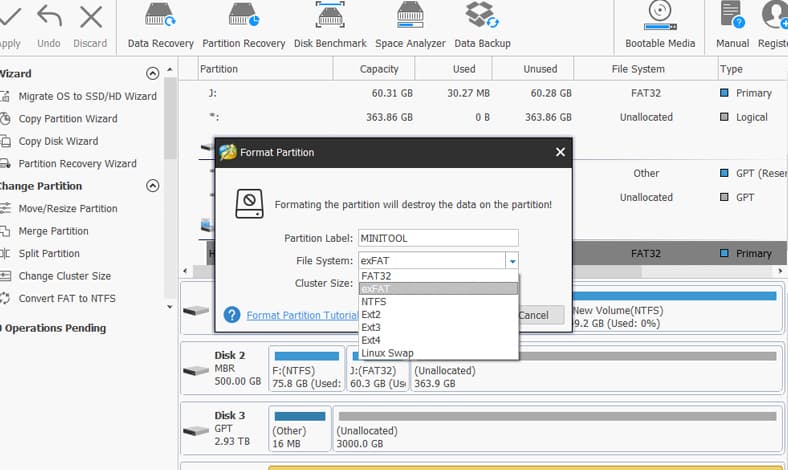
Task: Open Data Backup tool
Action: tap(482, 26)
